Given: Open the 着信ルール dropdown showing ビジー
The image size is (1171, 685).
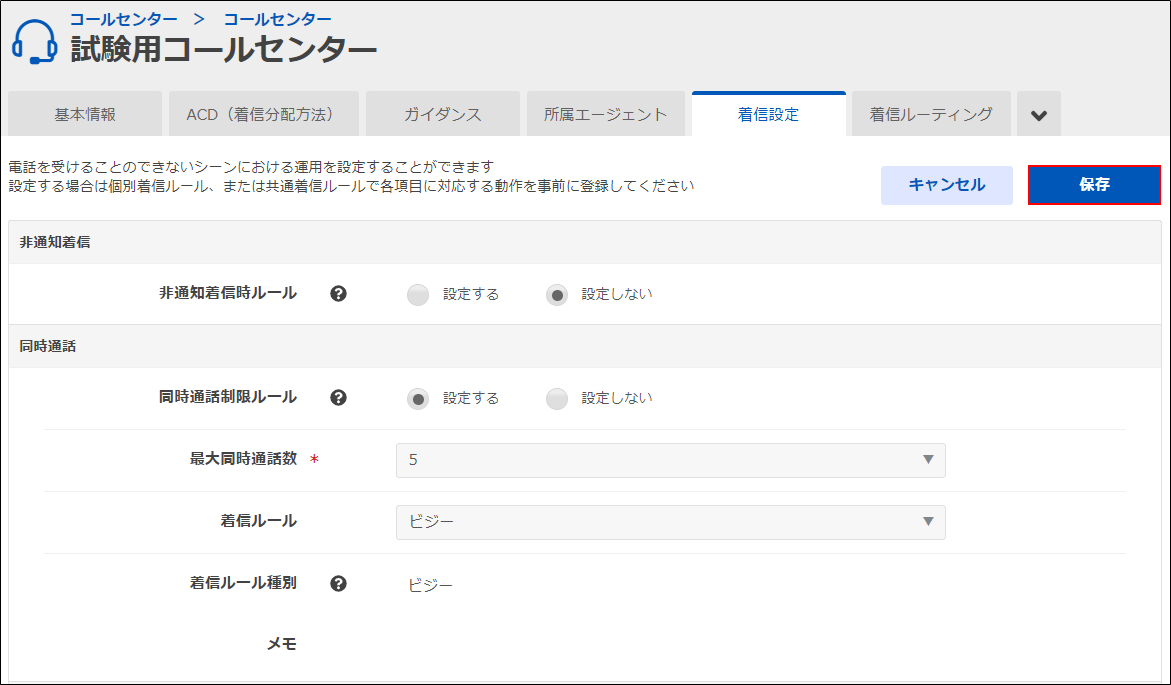Looking at the screenshot, I should pyautogui.click(x=670, y=522).
